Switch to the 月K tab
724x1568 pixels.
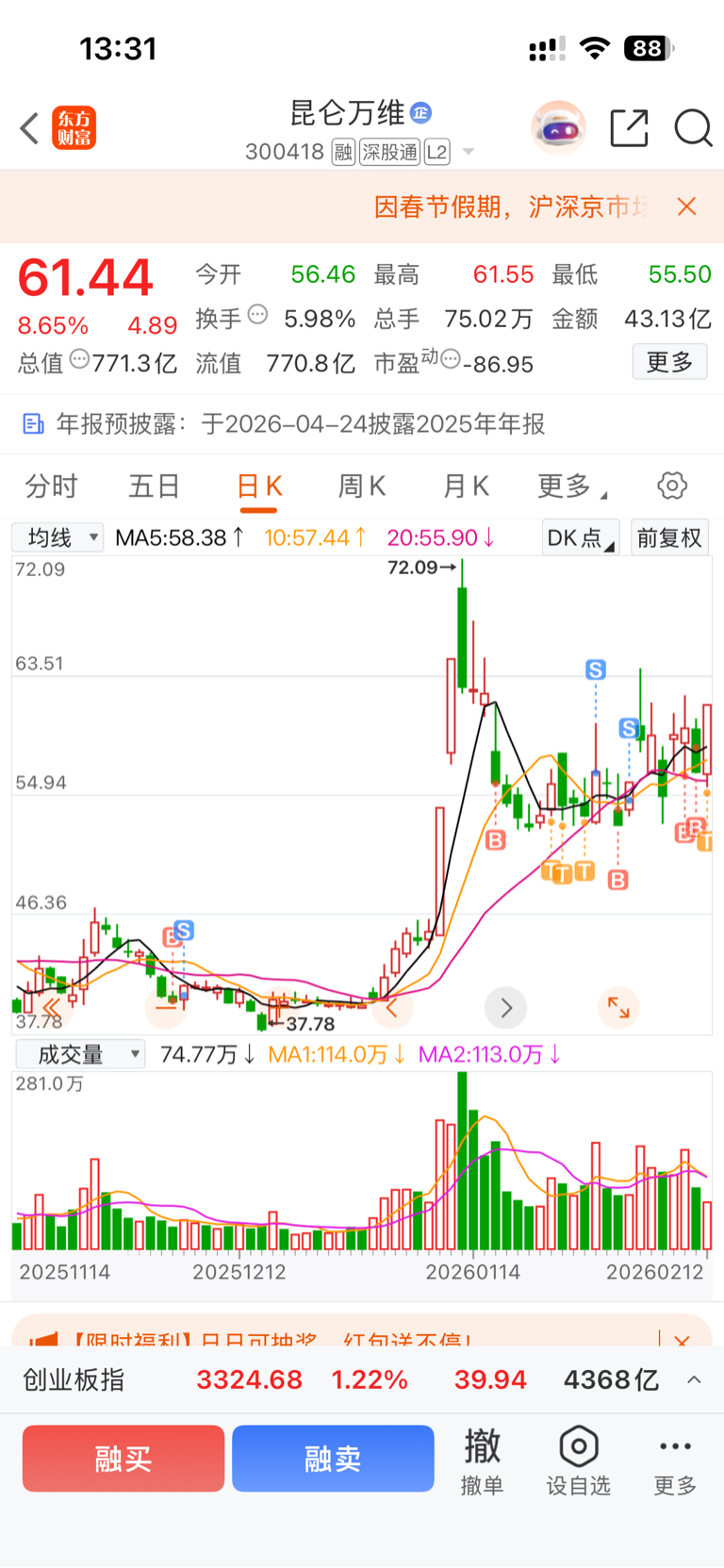(x=466, y=487)
